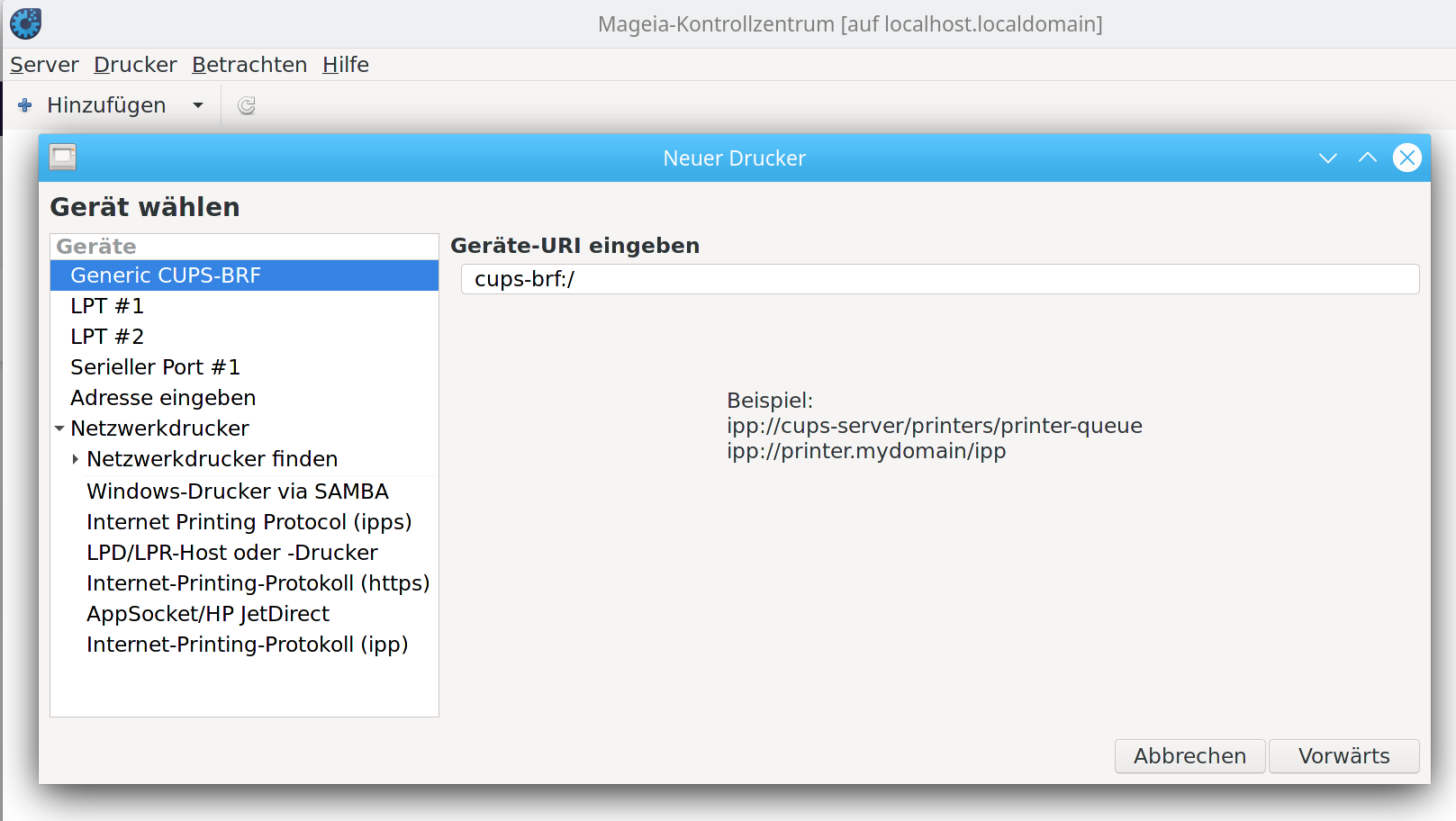Expand the Netzwerkdrucker finden node
Screen dimensions: 1456x821
click(76, 459)
